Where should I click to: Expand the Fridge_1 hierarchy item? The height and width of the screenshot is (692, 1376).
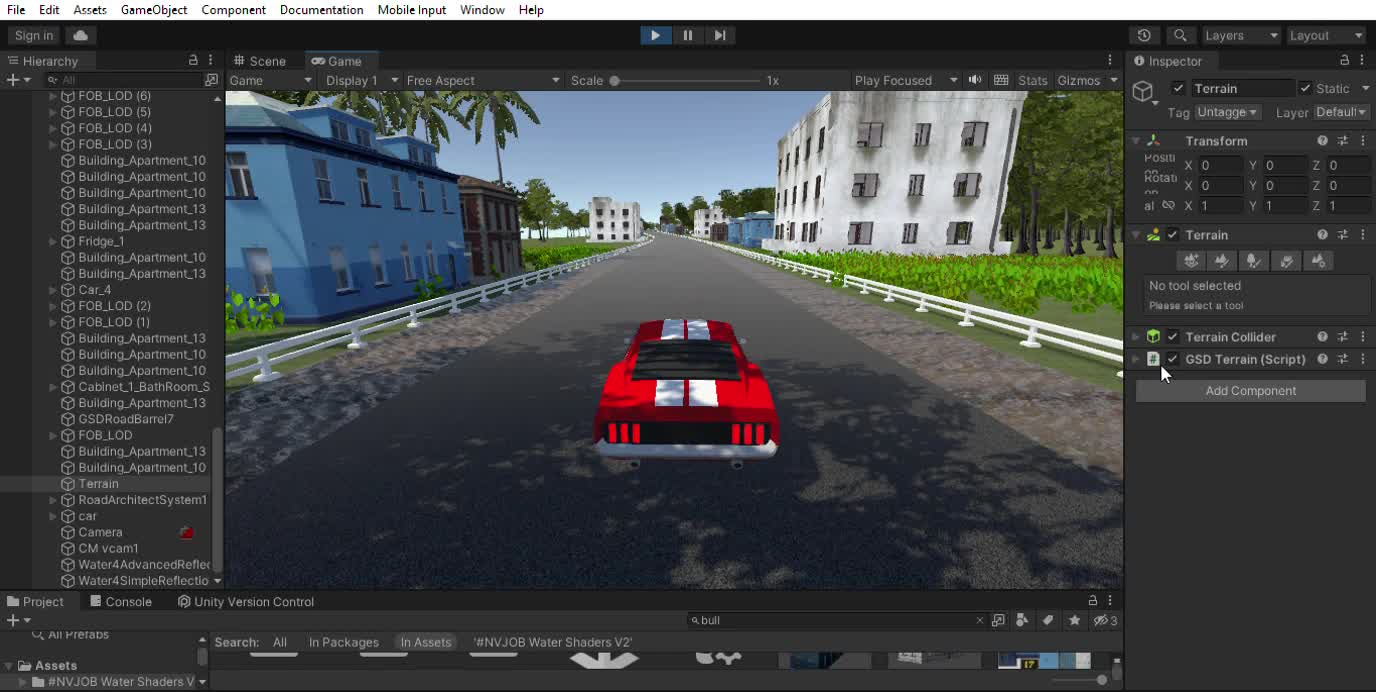click(x=53, y=241)
